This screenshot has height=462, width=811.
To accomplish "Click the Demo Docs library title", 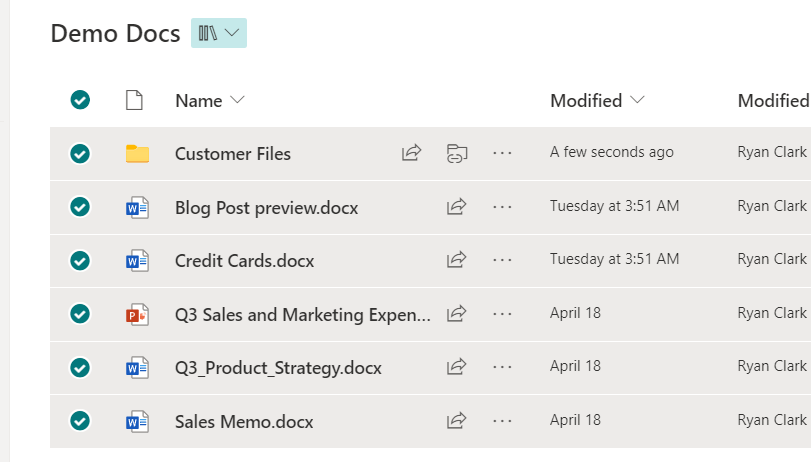I will [115, 34].
